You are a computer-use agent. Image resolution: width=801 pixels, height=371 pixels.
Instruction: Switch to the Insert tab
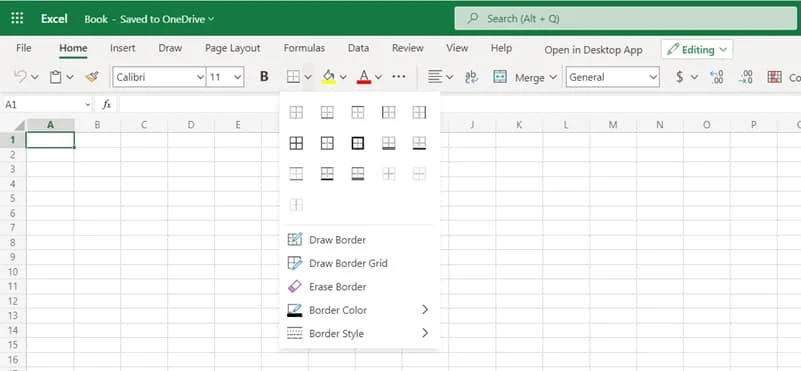[x=123, y=48]
